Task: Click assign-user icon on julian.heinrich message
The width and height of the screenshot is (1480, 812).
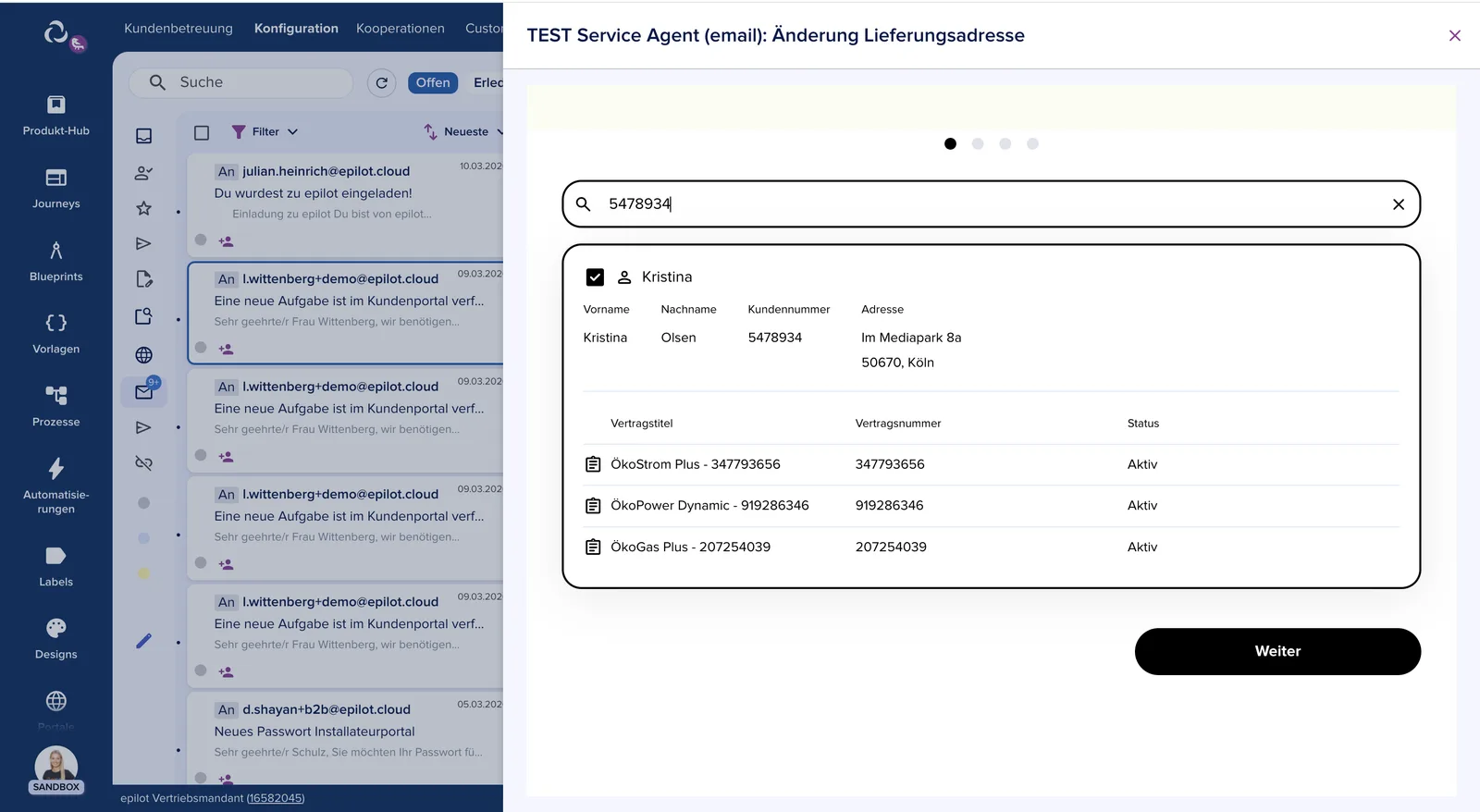Action: pos(226,241)
